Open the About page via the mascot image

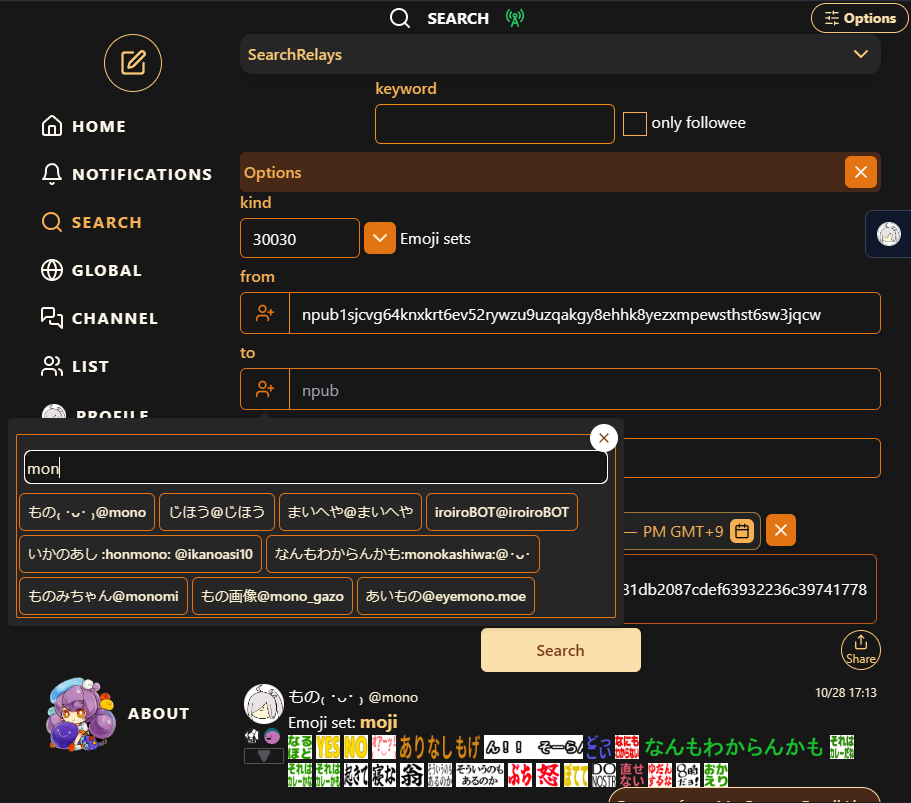click(x=81, y=714)
